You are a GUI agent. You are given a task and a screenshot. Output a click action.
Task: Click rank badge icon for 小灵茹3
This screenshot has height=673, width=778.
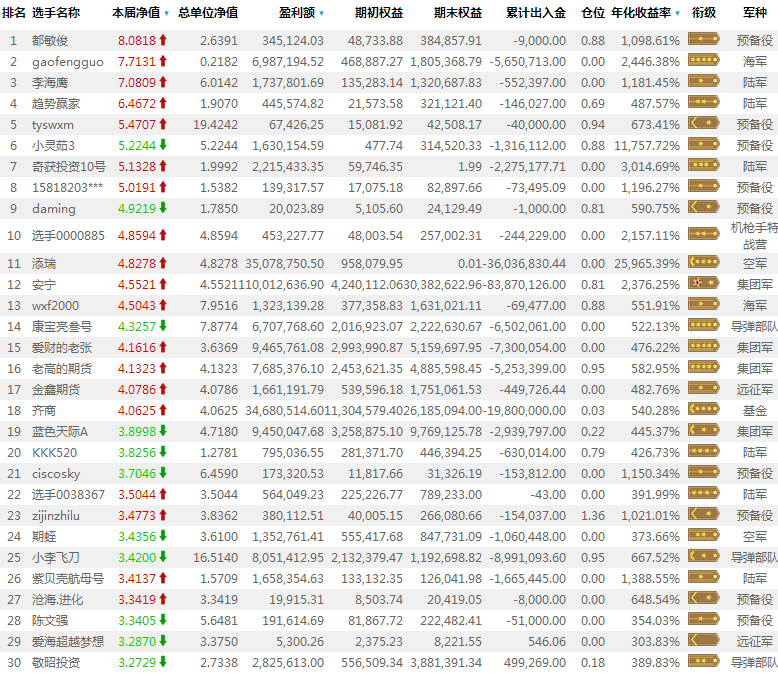pos(704,144)
